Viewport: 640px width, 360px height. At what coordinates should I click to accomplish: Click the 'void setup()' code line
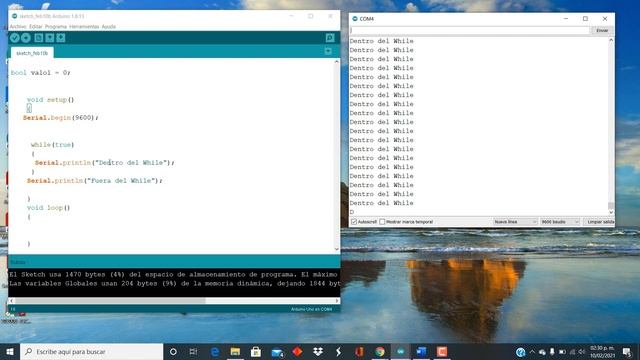pyautogui.click(x=51, y=100)
